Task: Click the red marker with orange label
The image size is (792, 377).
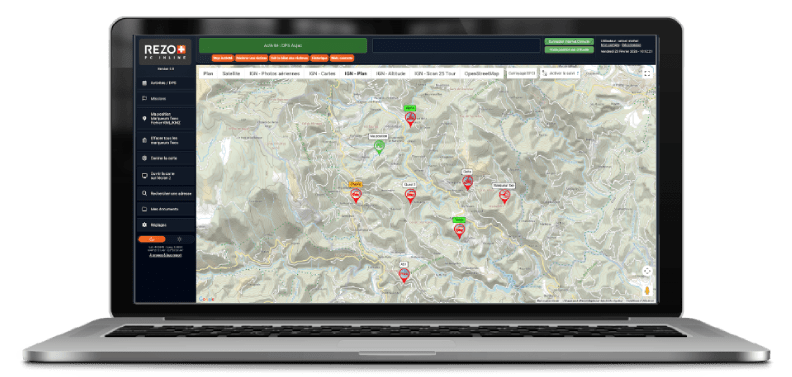Action: coord(356,196)
